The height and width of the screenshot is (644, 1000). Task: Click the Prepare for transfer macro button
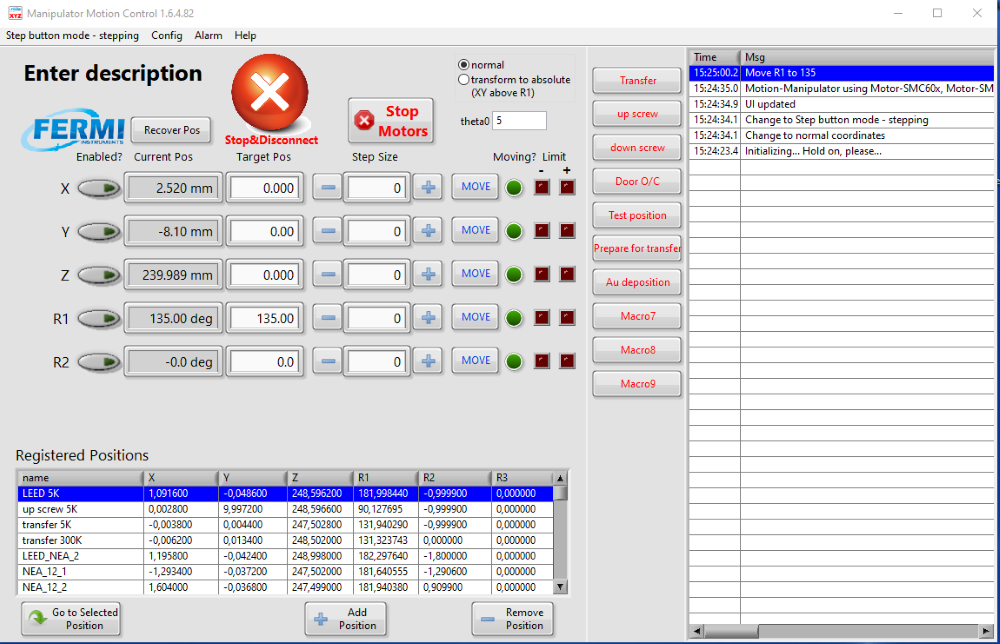(x=637, y=248)
